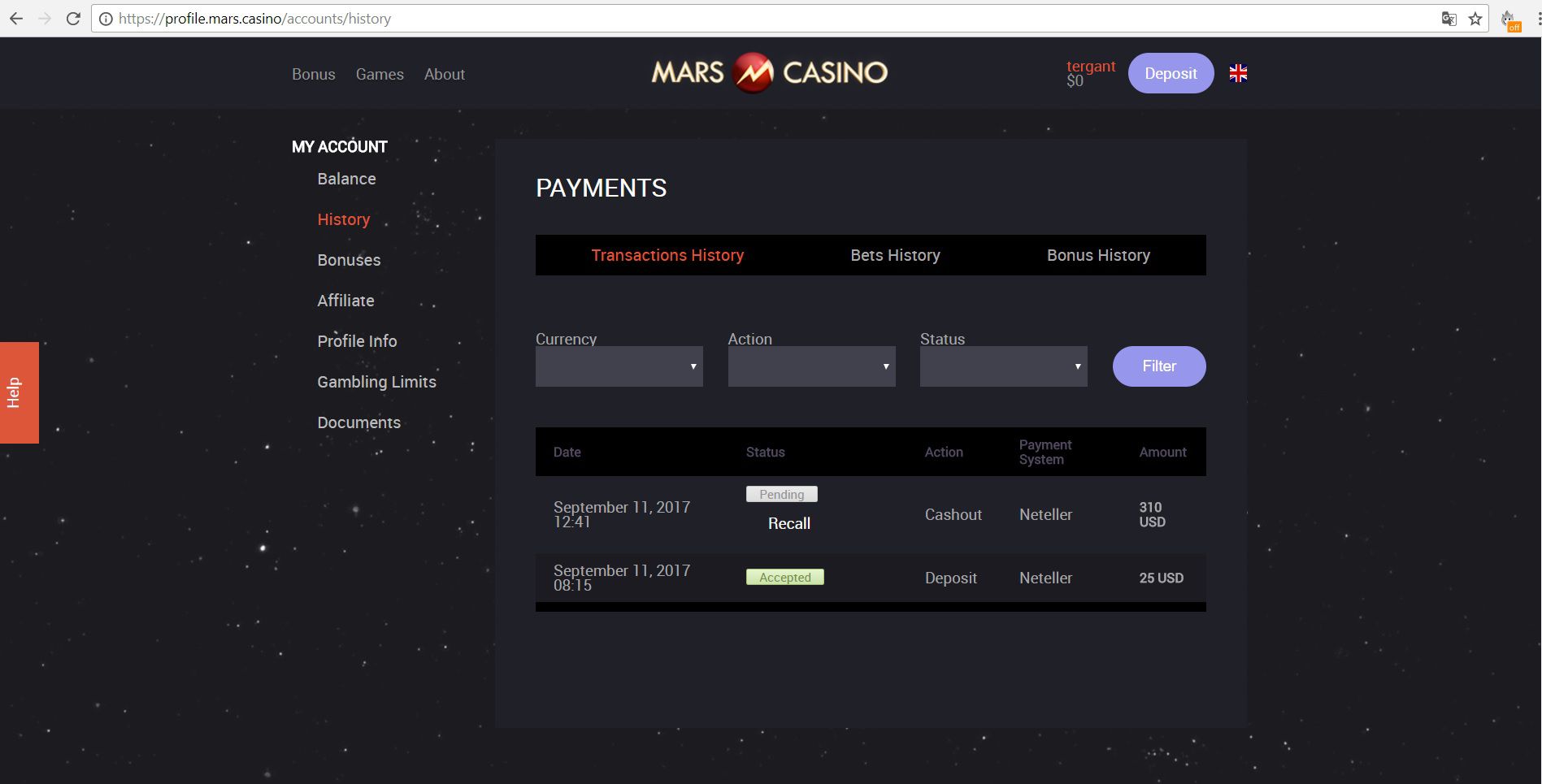Click the Deposit action cell in table

[x=951, y=578]
